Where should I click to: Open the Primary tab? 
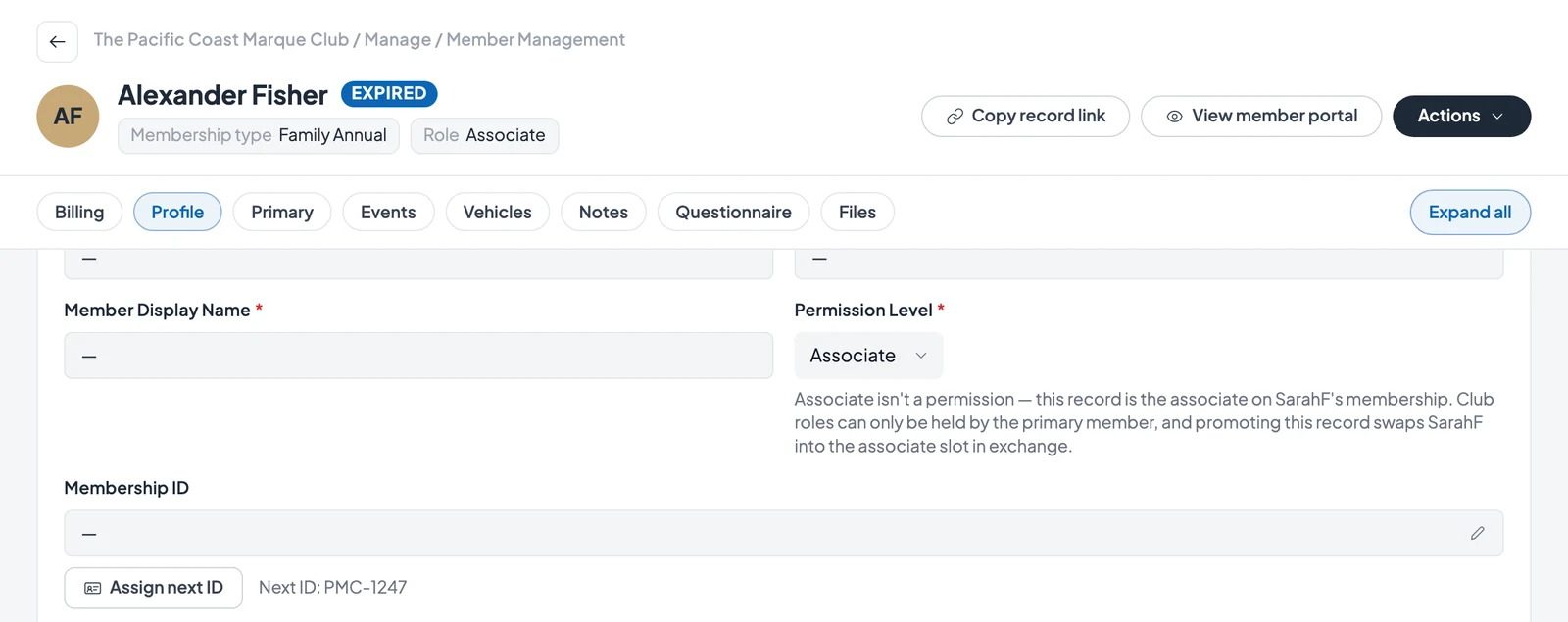pos(282,212)
